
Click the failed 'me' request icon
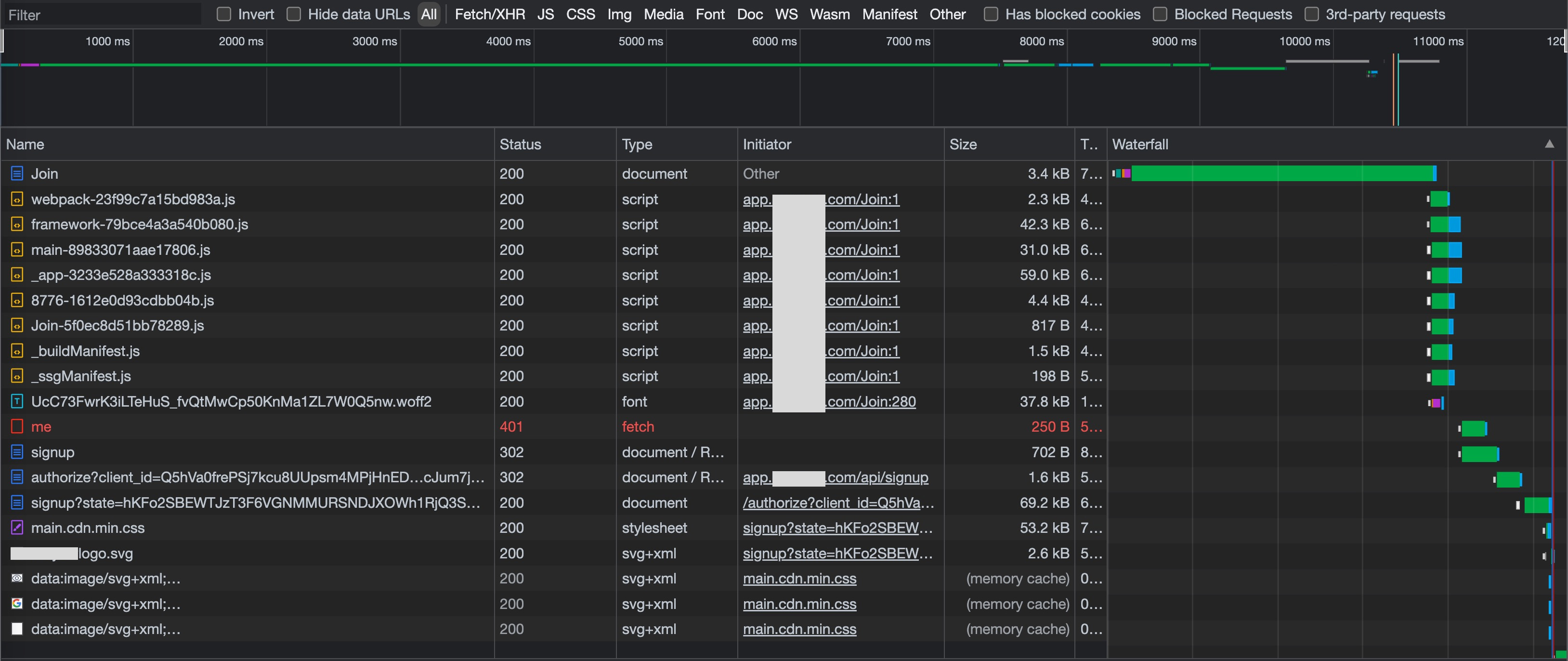click(17, 426)
